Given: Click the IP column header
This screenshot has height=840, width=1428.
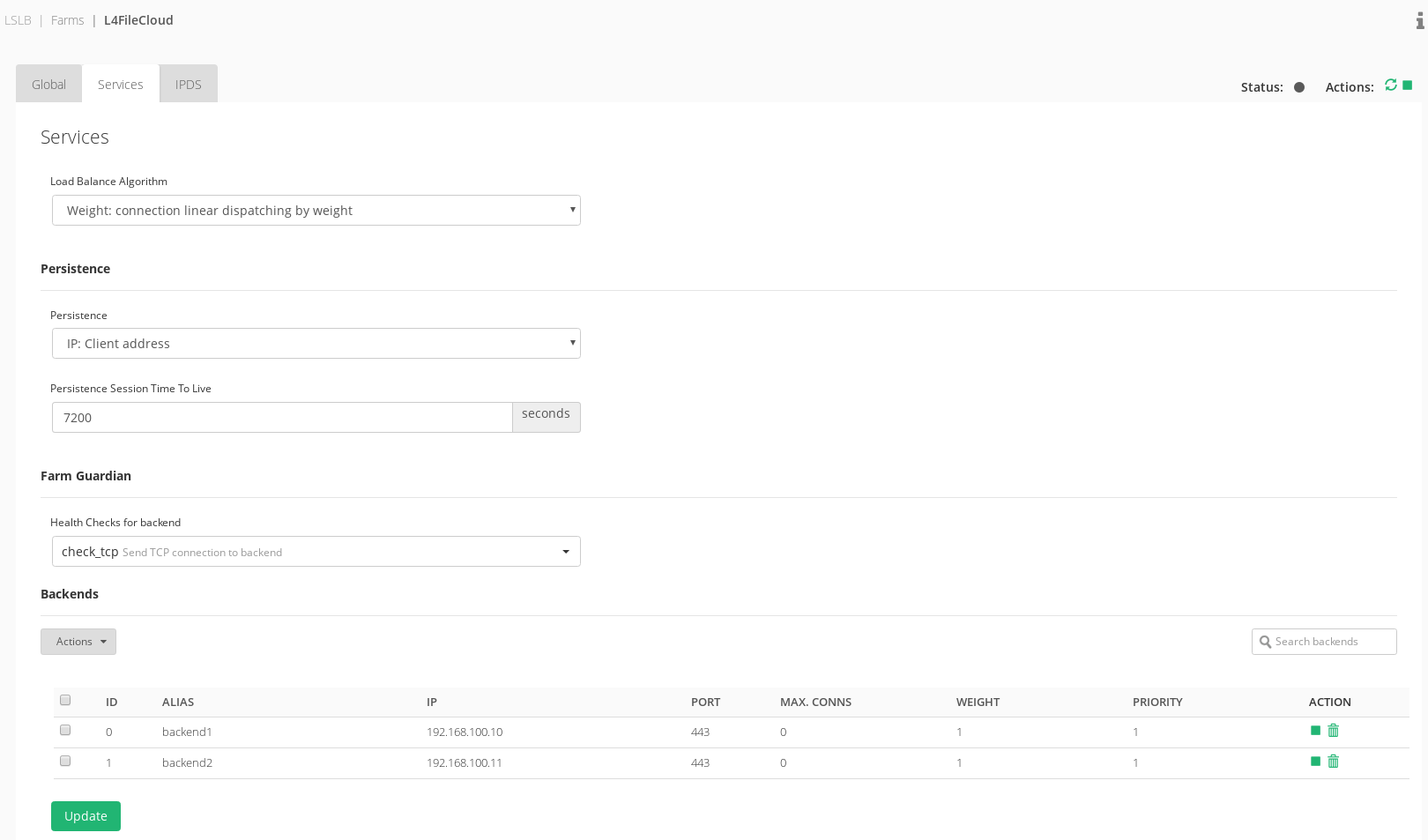Looking at the screenshot, I should point(432,702).
